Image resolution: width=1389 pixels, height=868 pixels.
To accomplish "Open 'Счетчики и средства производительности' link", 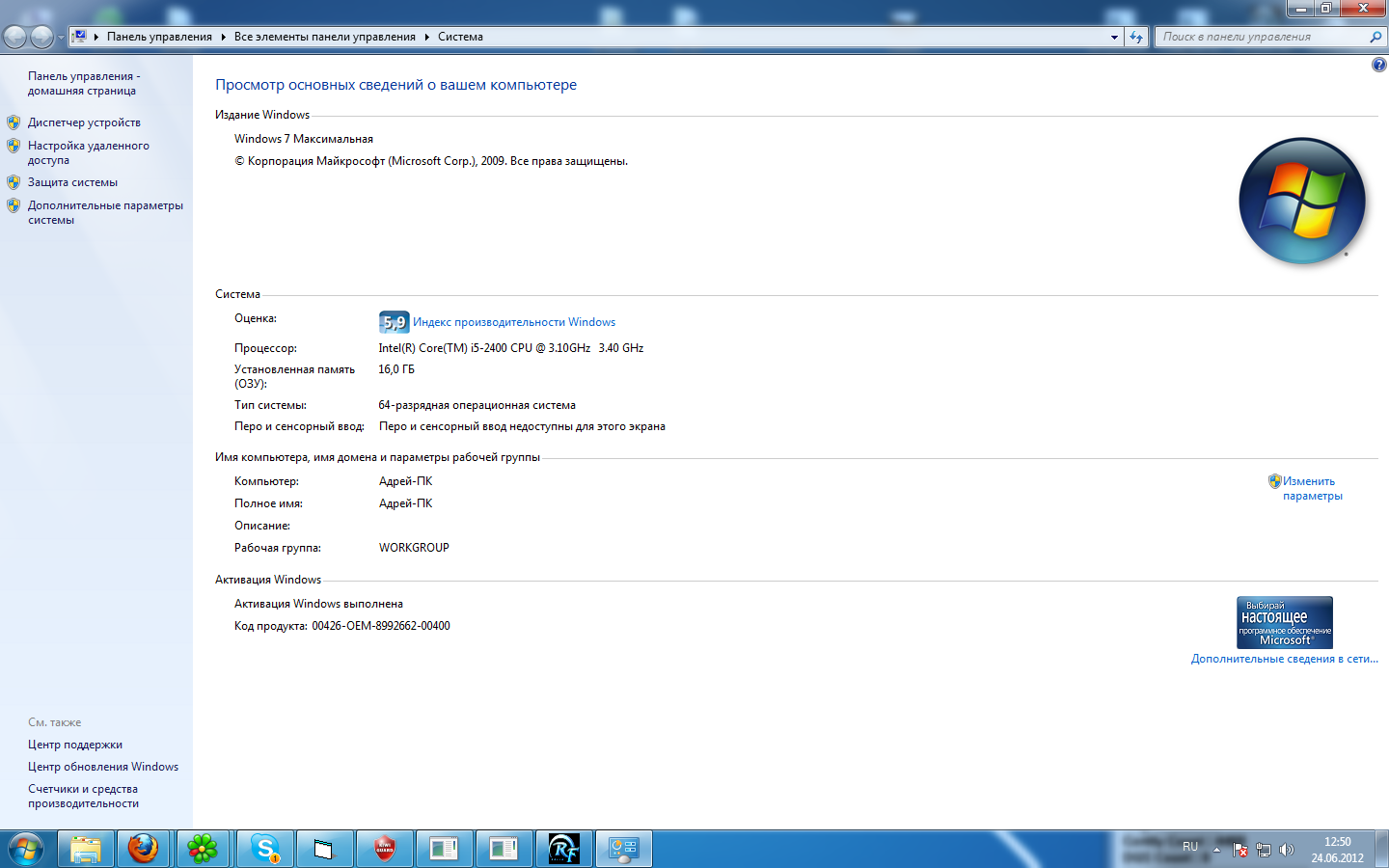I will 83,796.
